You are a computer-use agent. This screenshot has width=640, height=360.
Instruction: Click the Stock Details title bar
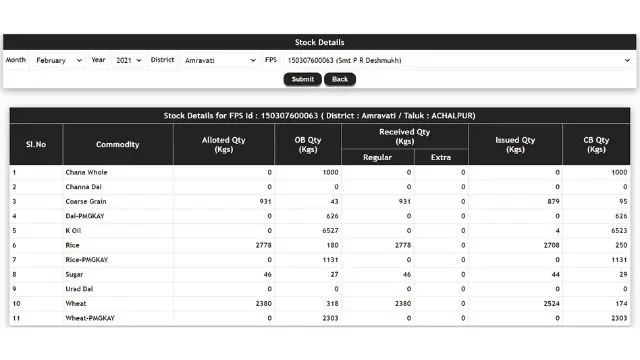coord(320,42)
